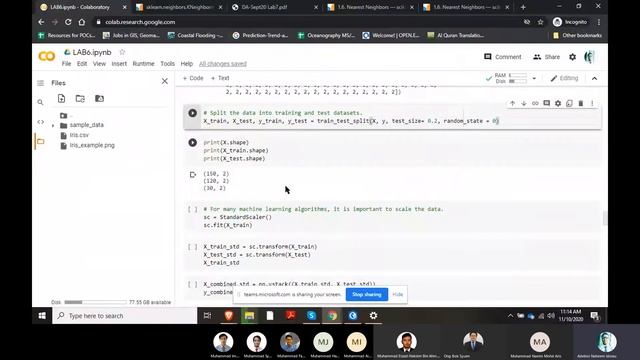
Task: Open the Comment panel
Action: click(502, 57)
